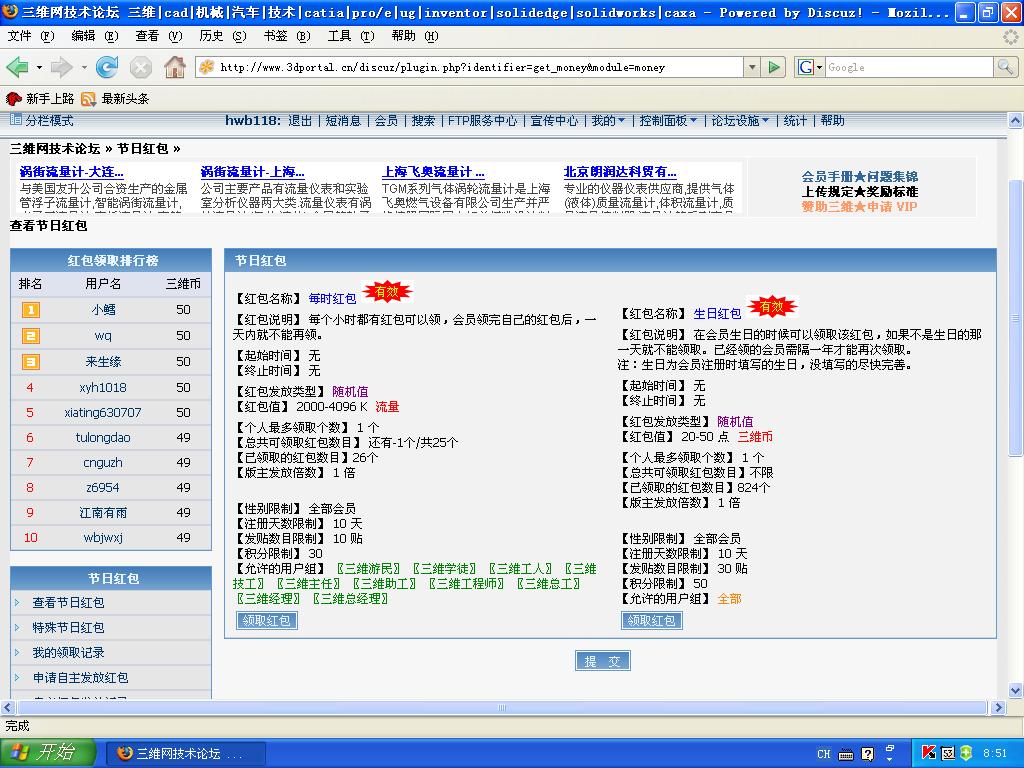Open the back history dropdown arrow
The image size is (1024, 768).
[39, 67]
